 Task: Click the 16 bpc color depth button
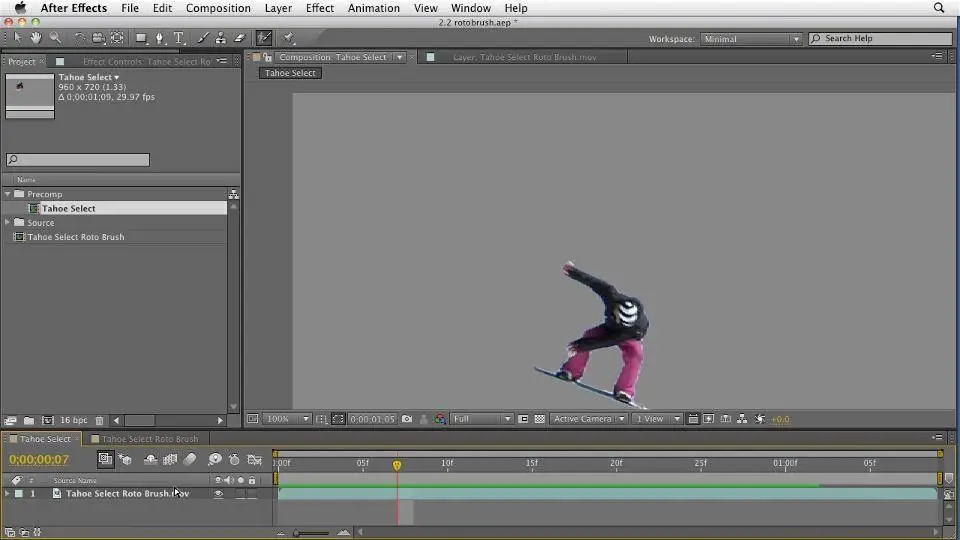click(x=73, y=421)
